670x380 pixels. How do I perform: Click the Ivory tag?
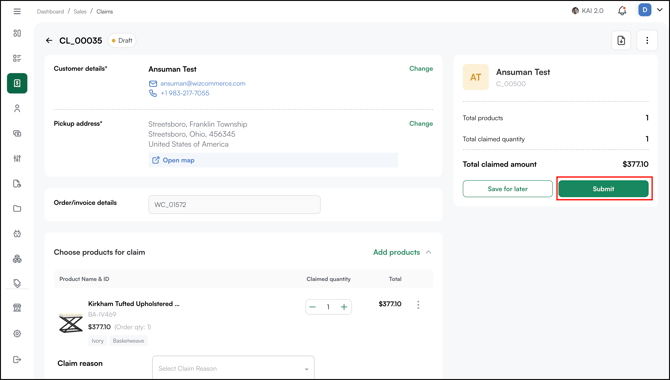(97, 341)
